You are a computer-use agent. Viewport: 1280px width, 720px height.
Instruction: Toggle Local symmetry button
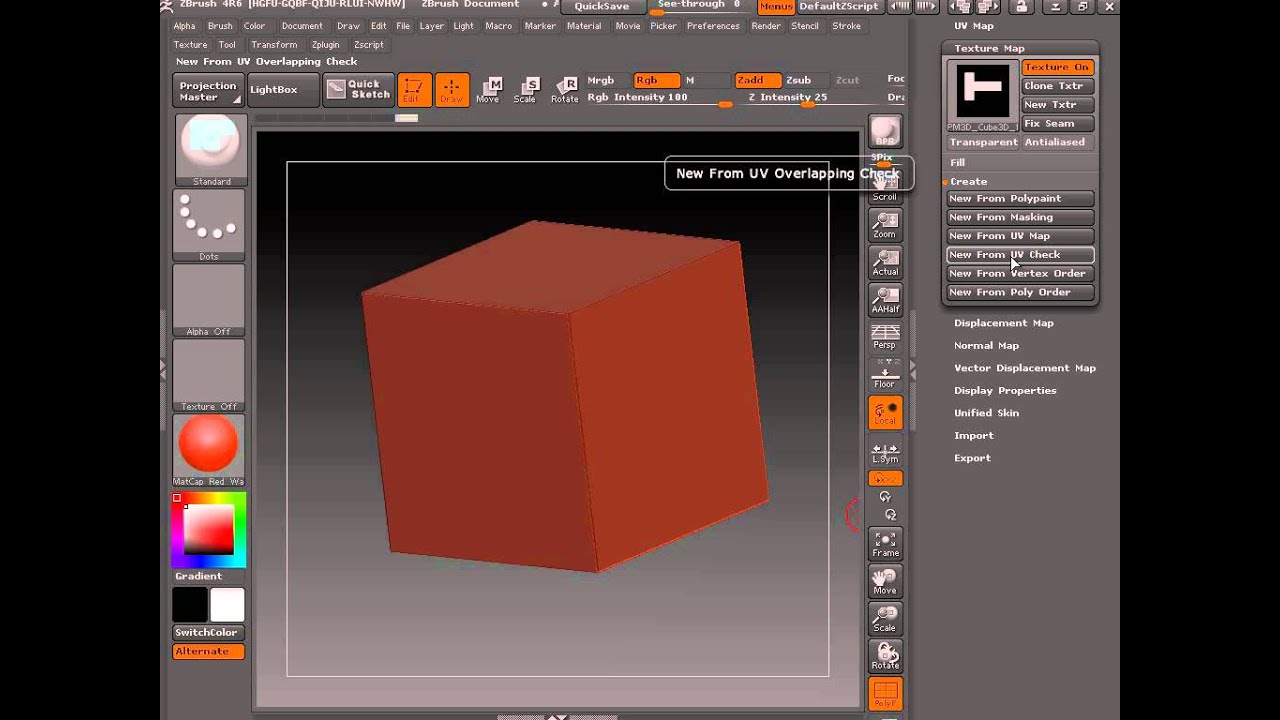click(885, 413)
